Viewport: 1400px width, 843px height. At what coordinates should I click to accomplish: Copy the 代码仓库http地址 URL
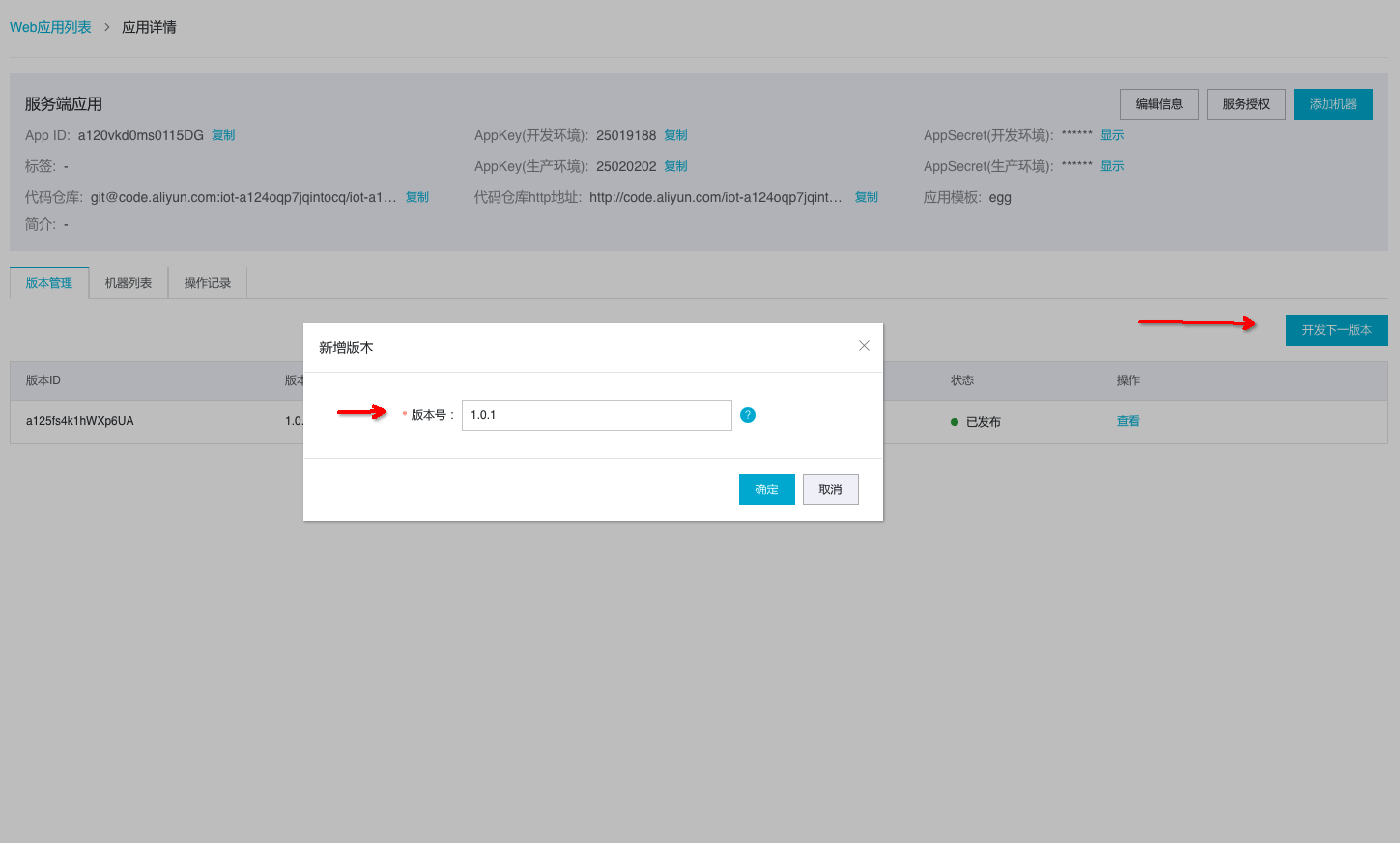[x=867, y=197]
